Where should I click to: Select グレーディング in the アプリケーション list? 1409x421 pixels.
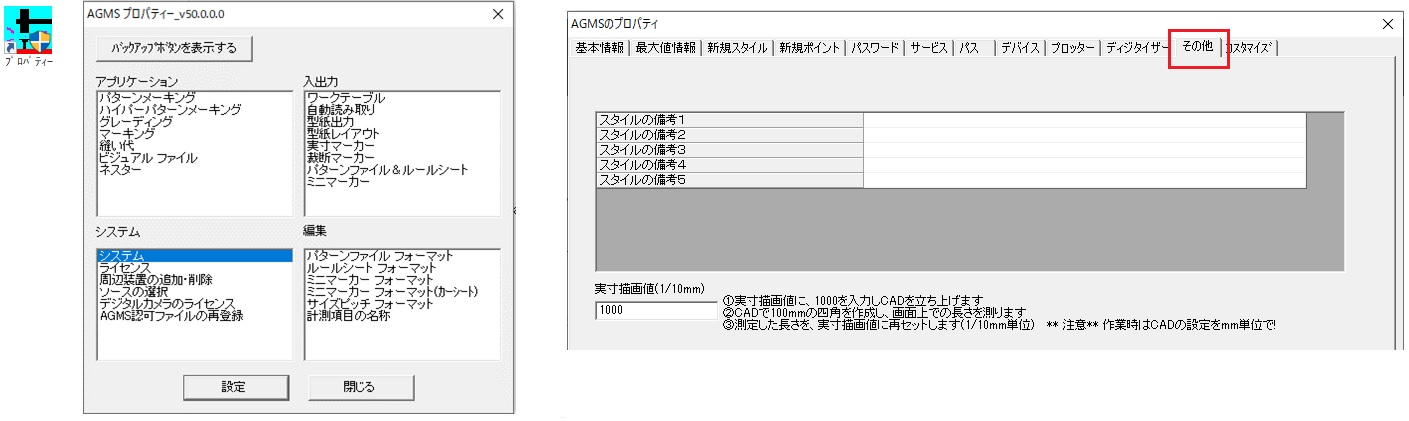(x=134, y=121)
